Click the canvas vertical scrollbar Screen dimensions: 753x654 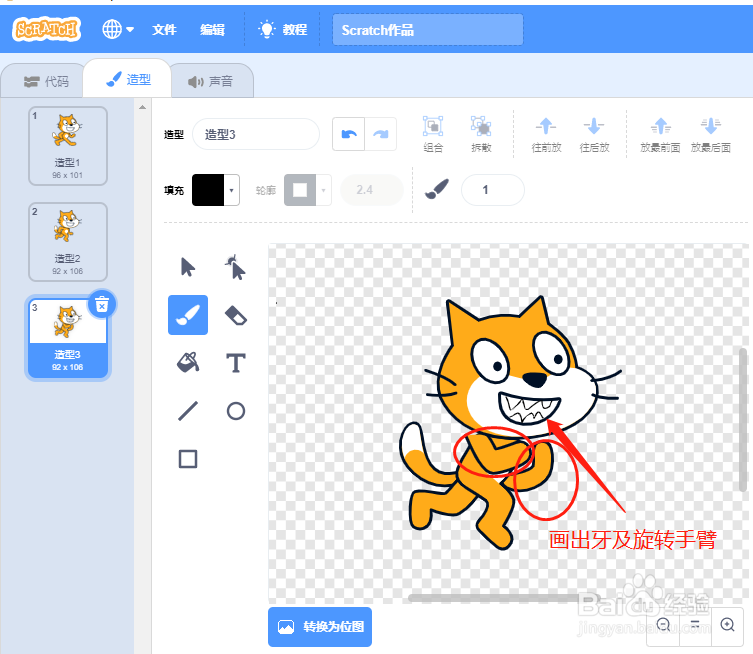(743, 420)
